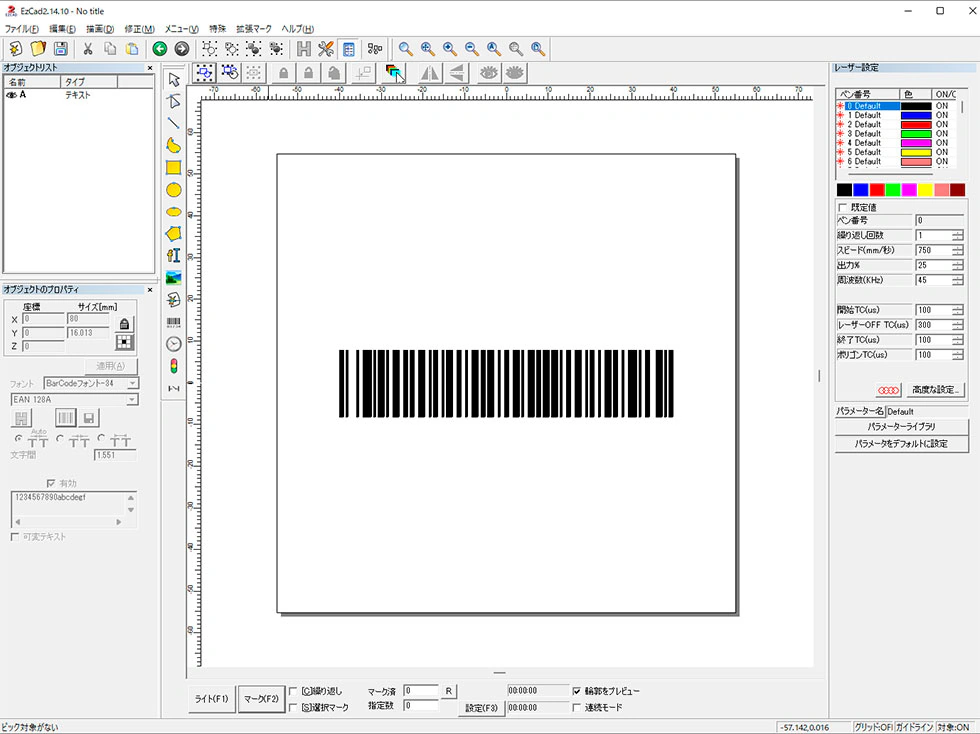Open the BarCodeフォント font dropdown
This screenshot has height=734, width=980.
coord(132,383)
